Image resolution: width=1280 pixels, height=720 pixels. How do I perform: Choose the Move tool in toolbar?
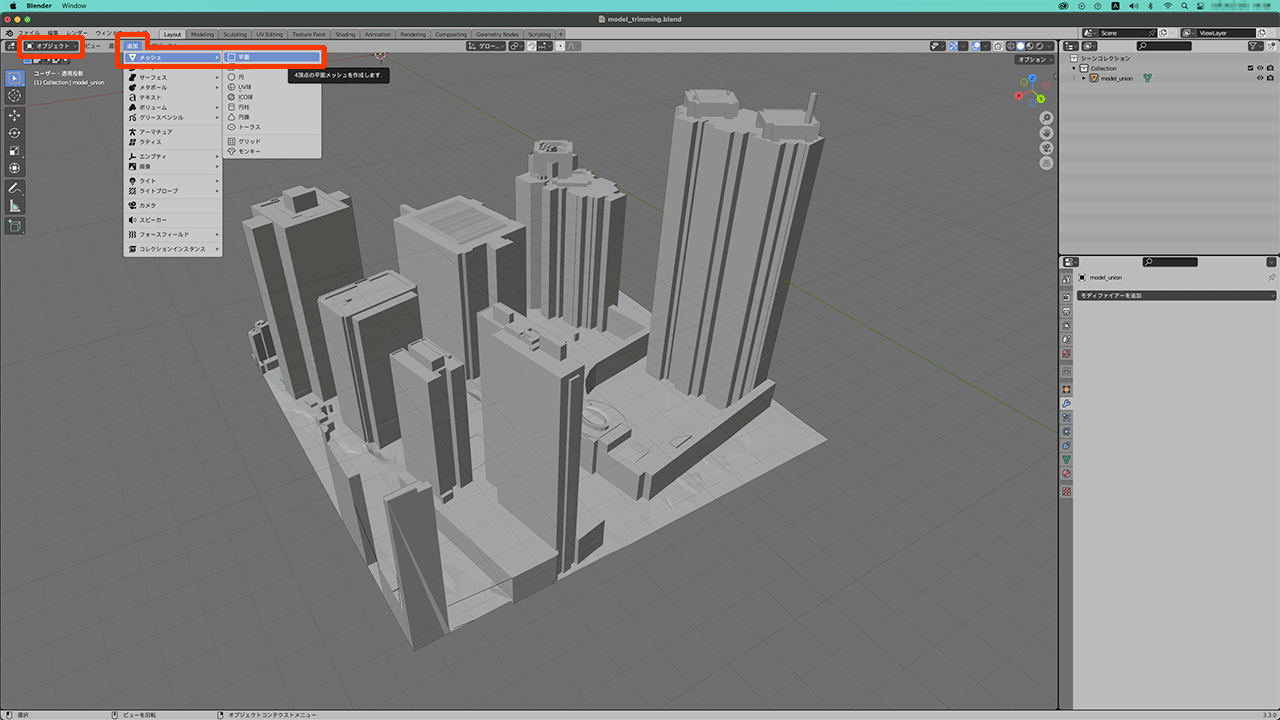click(x=15, y=115)
